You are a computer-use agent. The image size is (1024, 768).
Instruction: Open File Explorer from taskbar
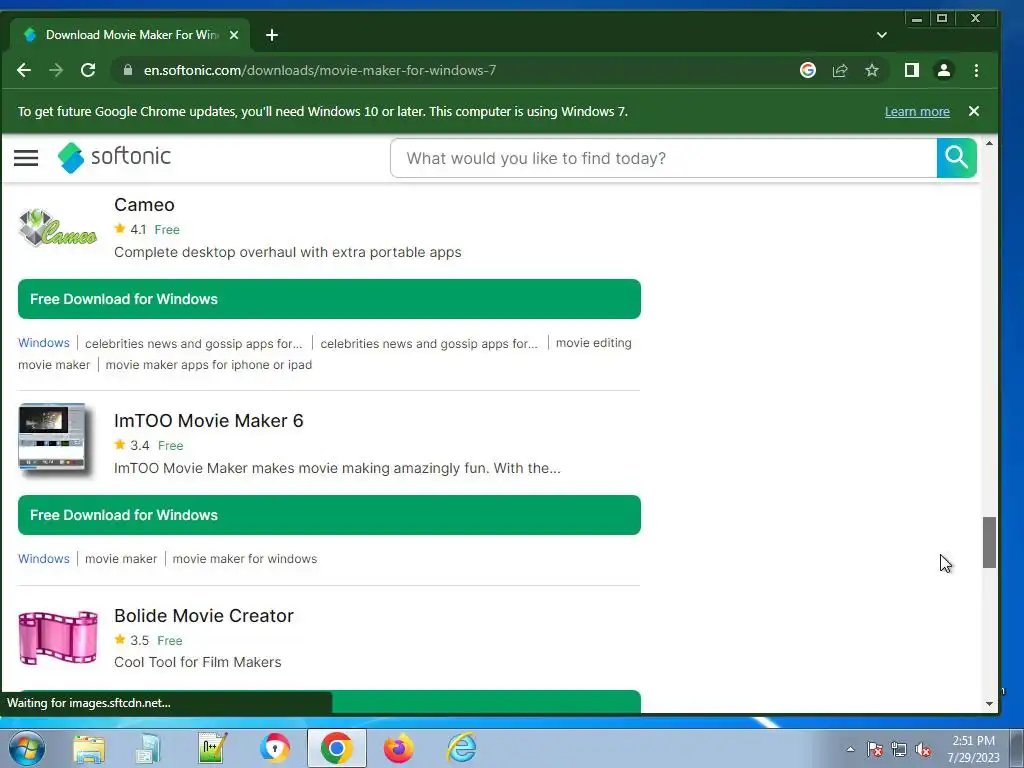point(89,748)
